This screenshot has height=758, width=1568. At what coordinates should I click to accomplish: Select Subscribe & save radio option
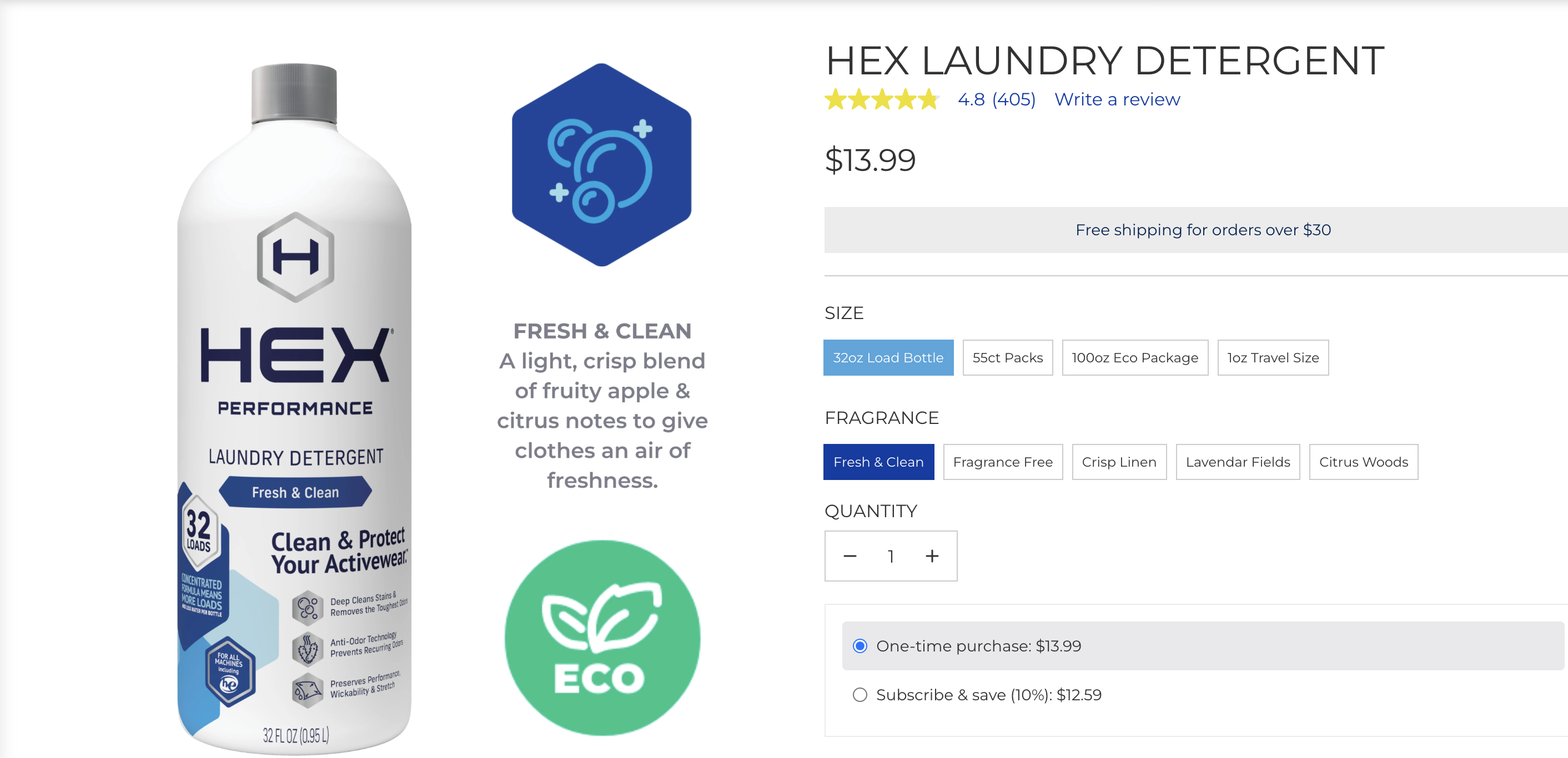[860, 695]
